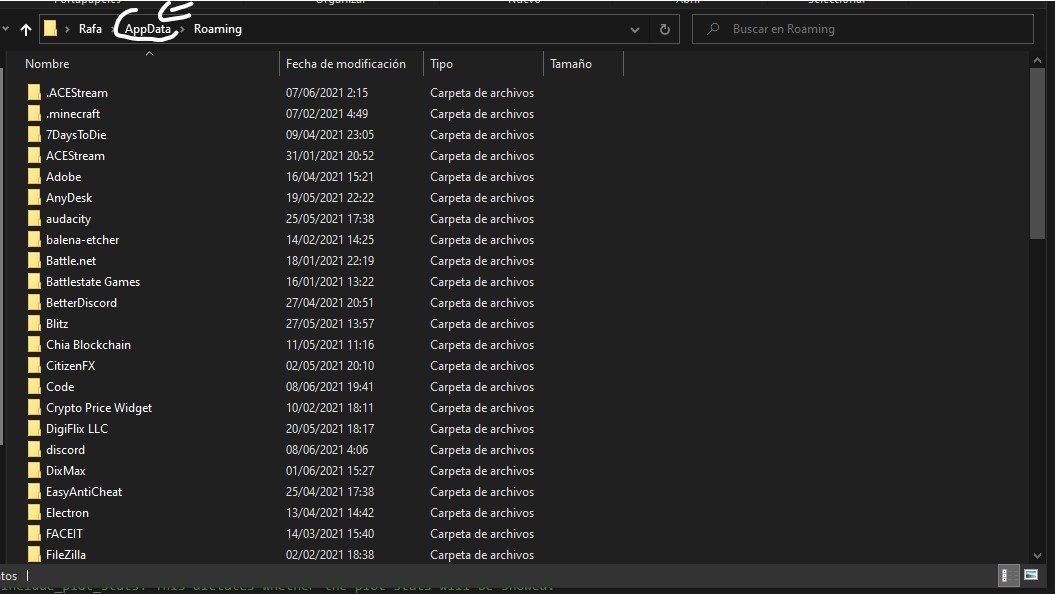Click date 19/05/2021 22:22
Viewport: 1055px width, 594px height.
pos(330,198)
